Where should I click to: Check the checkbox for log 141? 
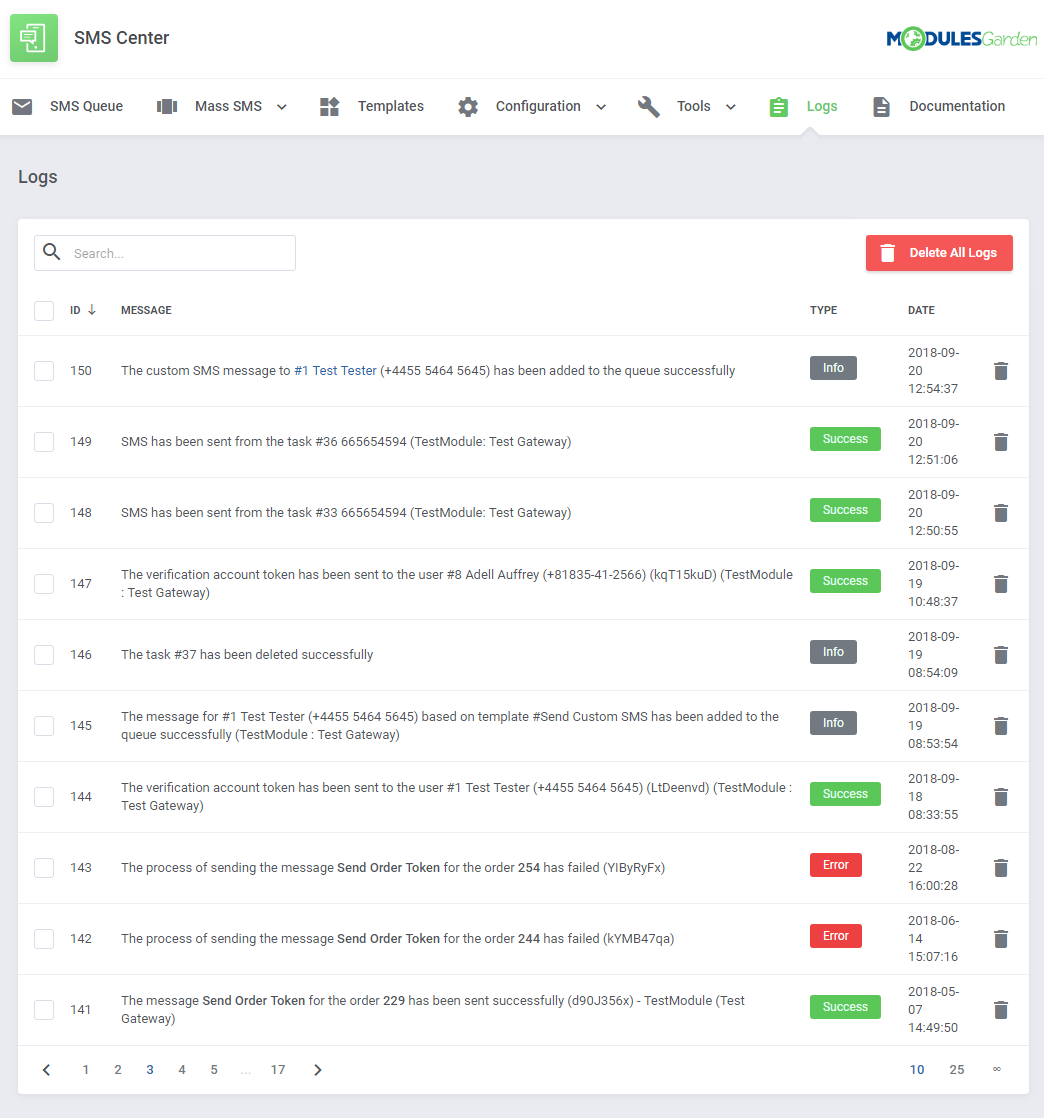pos(44,1010)
